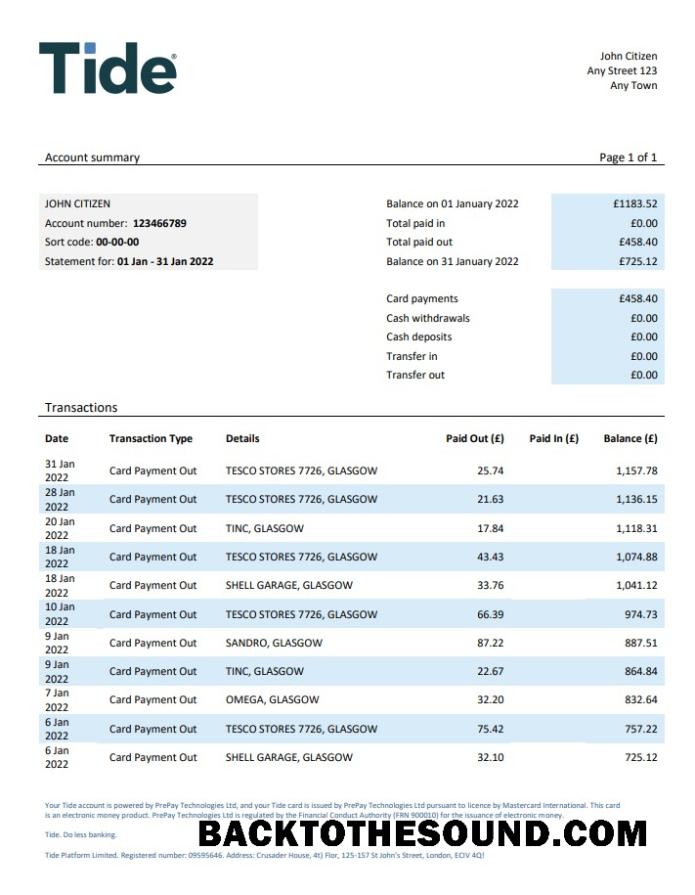This screenshot has width=695, height=895.
Task: Select the '20 Jan 2022' transaction date
Action: [x=60, y=529]
